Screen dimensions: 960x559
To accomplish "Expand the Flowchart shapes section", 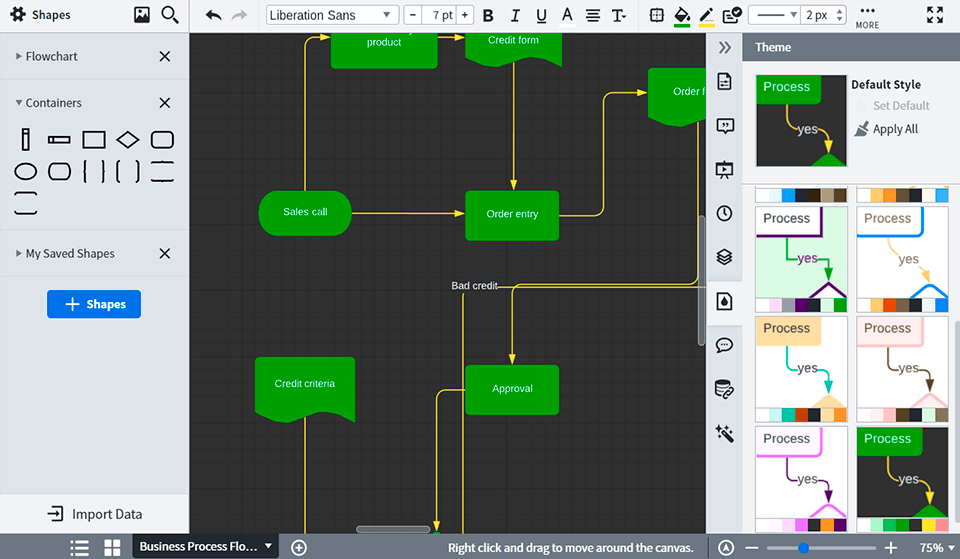I will 50,57.
